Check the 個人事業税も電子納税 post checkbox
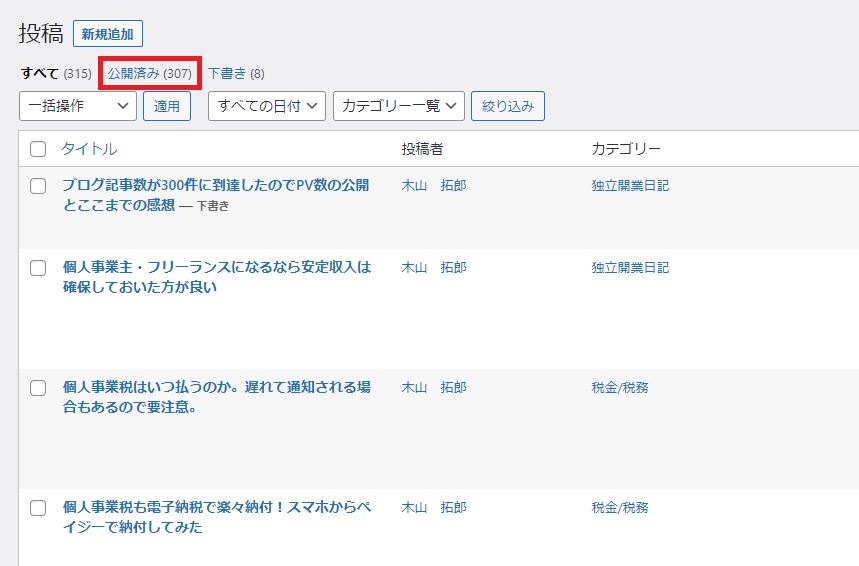The width and height of the screenshot is (859, 566). 38,508
